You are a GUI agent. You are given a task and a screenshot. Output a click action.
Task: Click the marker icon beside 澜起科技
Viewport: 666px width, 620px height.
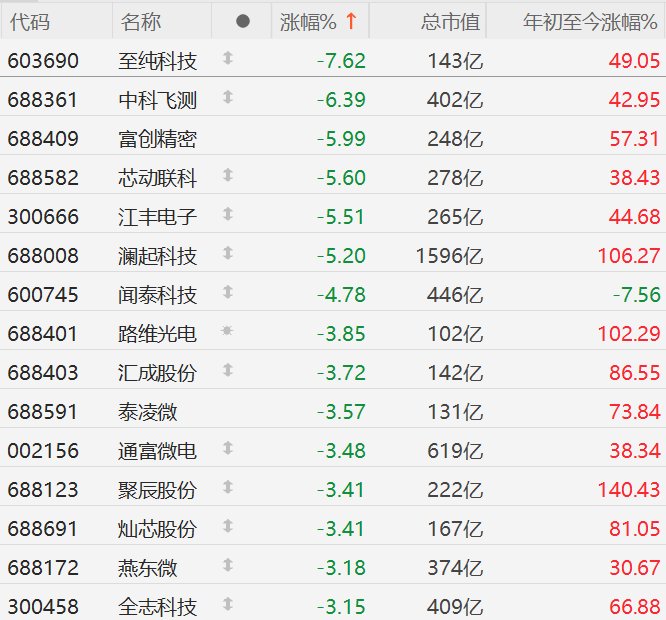click(x=228, y=254)
